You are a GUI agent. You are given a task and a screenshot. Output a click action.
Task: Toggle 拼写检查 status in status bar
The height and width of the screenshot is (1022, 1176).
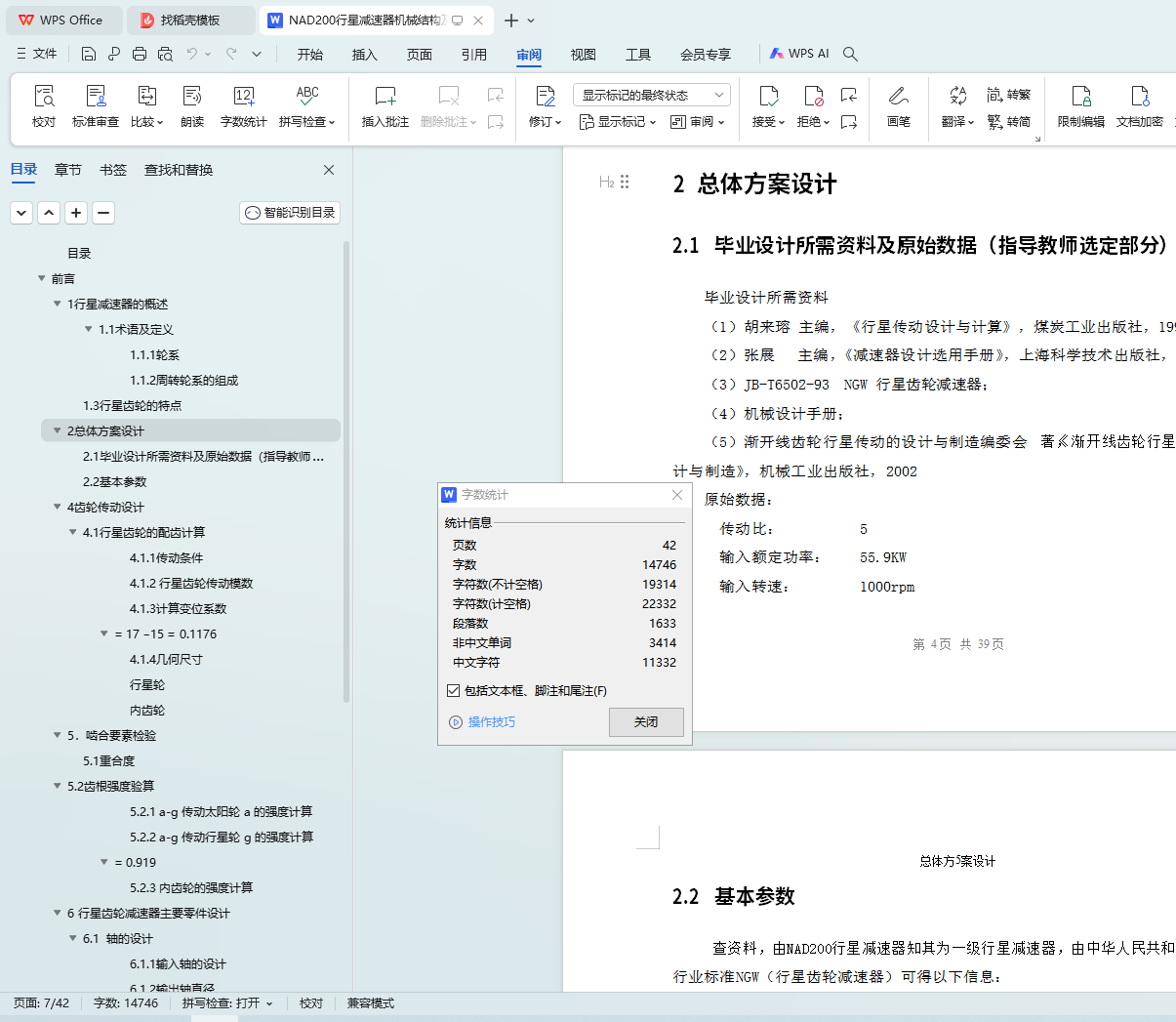click(227, 1003)
